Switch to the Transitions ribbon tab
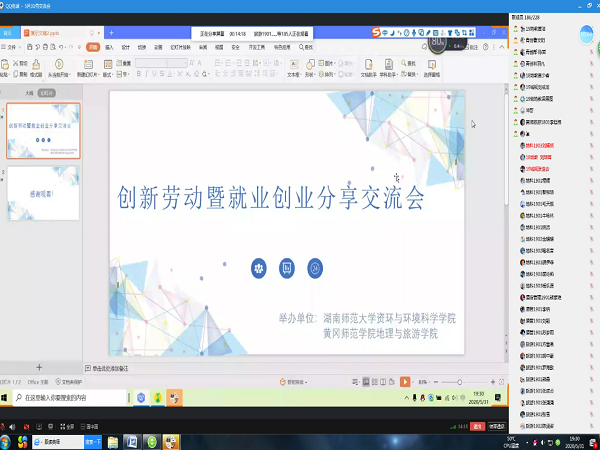600x450 pixels. coord(142,47)
